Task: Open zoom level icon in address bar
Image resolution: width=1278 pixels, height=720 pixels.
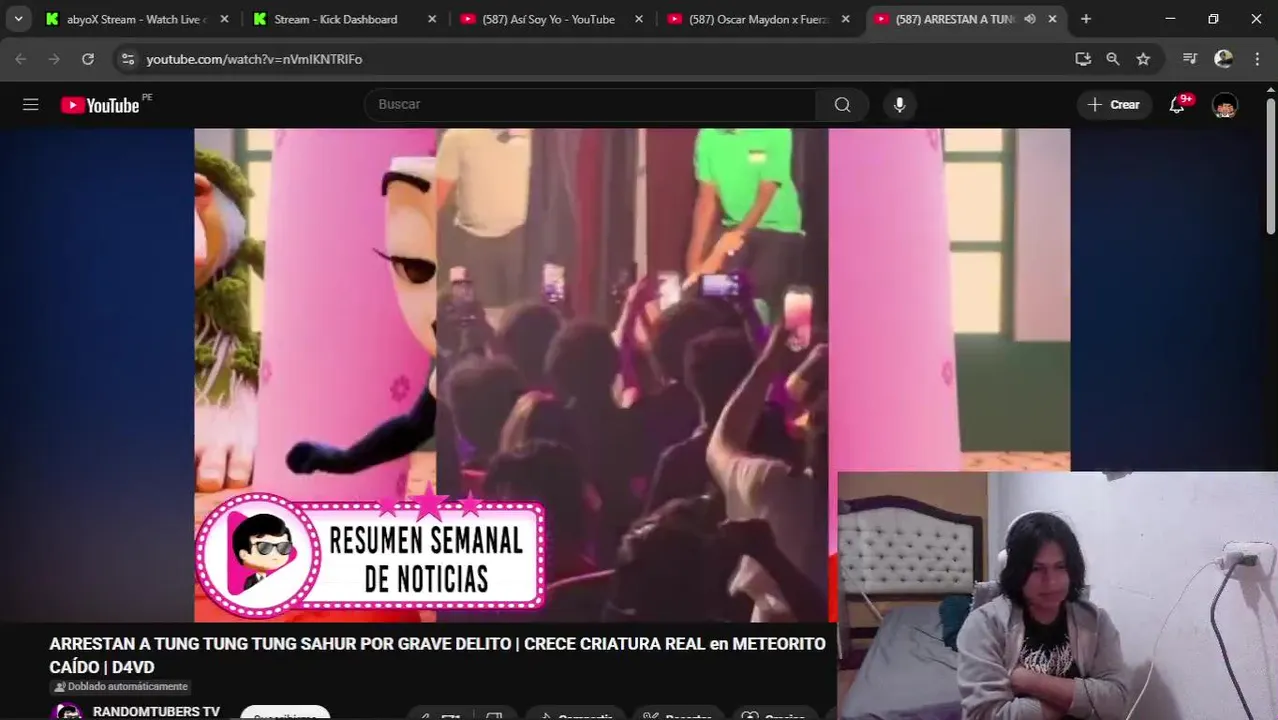Action: [x=1112, y=59]
